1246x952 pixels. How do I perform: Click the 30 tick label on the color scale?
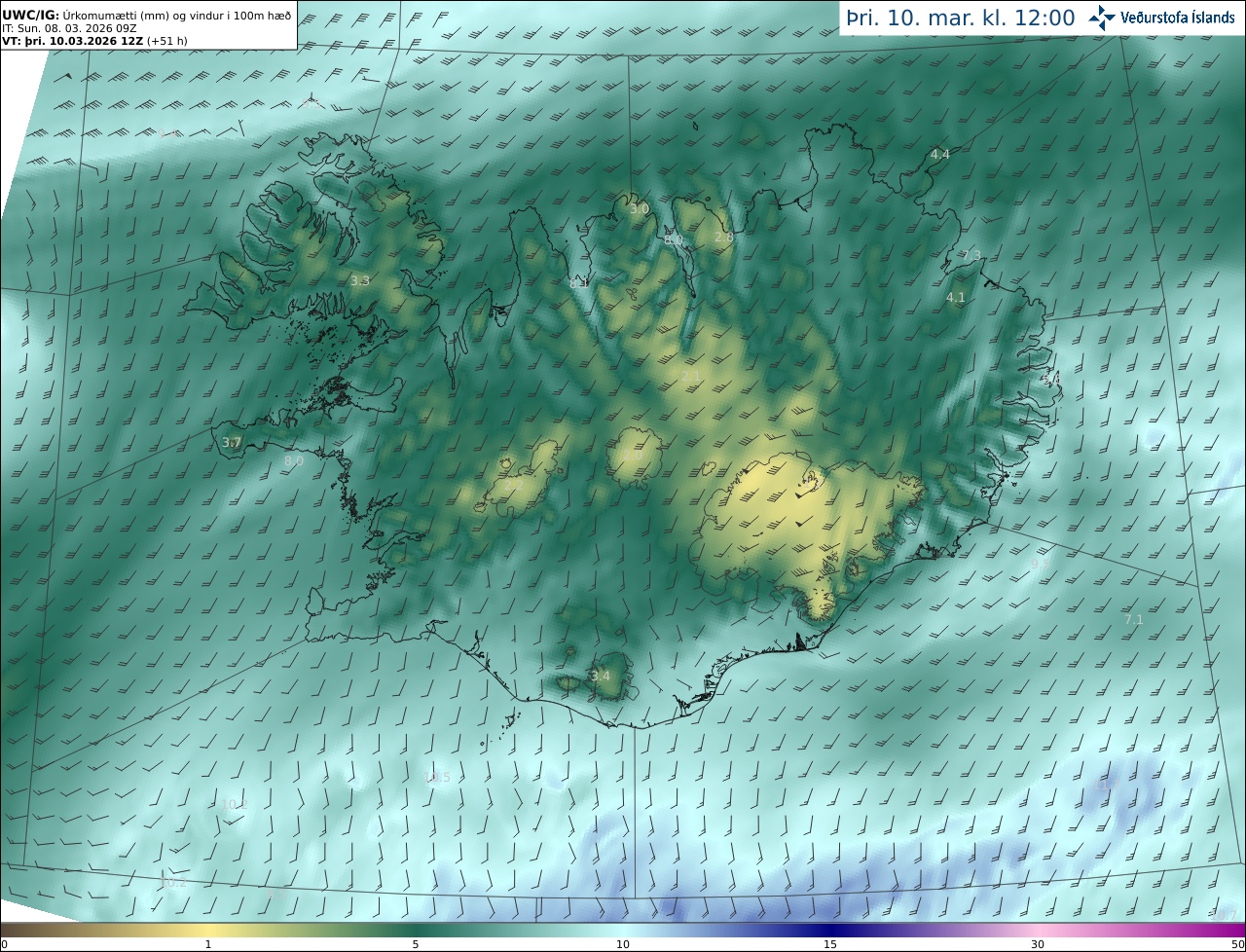1038,944
